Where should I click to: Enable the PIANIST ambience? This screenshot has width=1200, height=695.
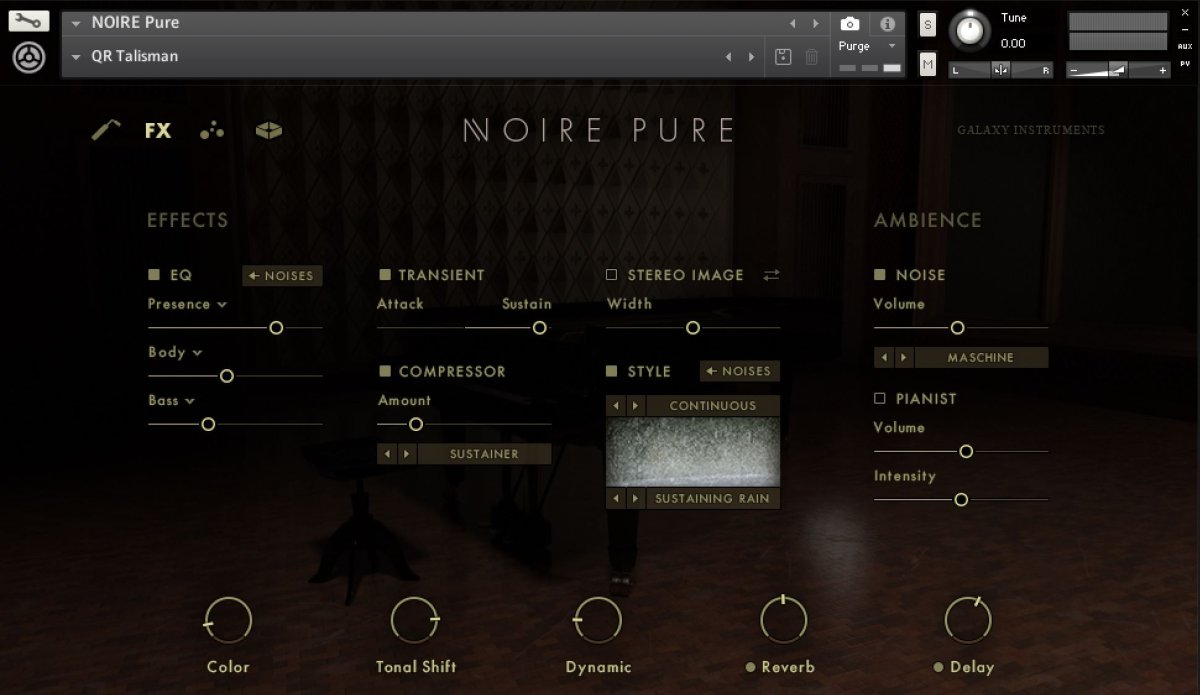(x=880, y=398)
